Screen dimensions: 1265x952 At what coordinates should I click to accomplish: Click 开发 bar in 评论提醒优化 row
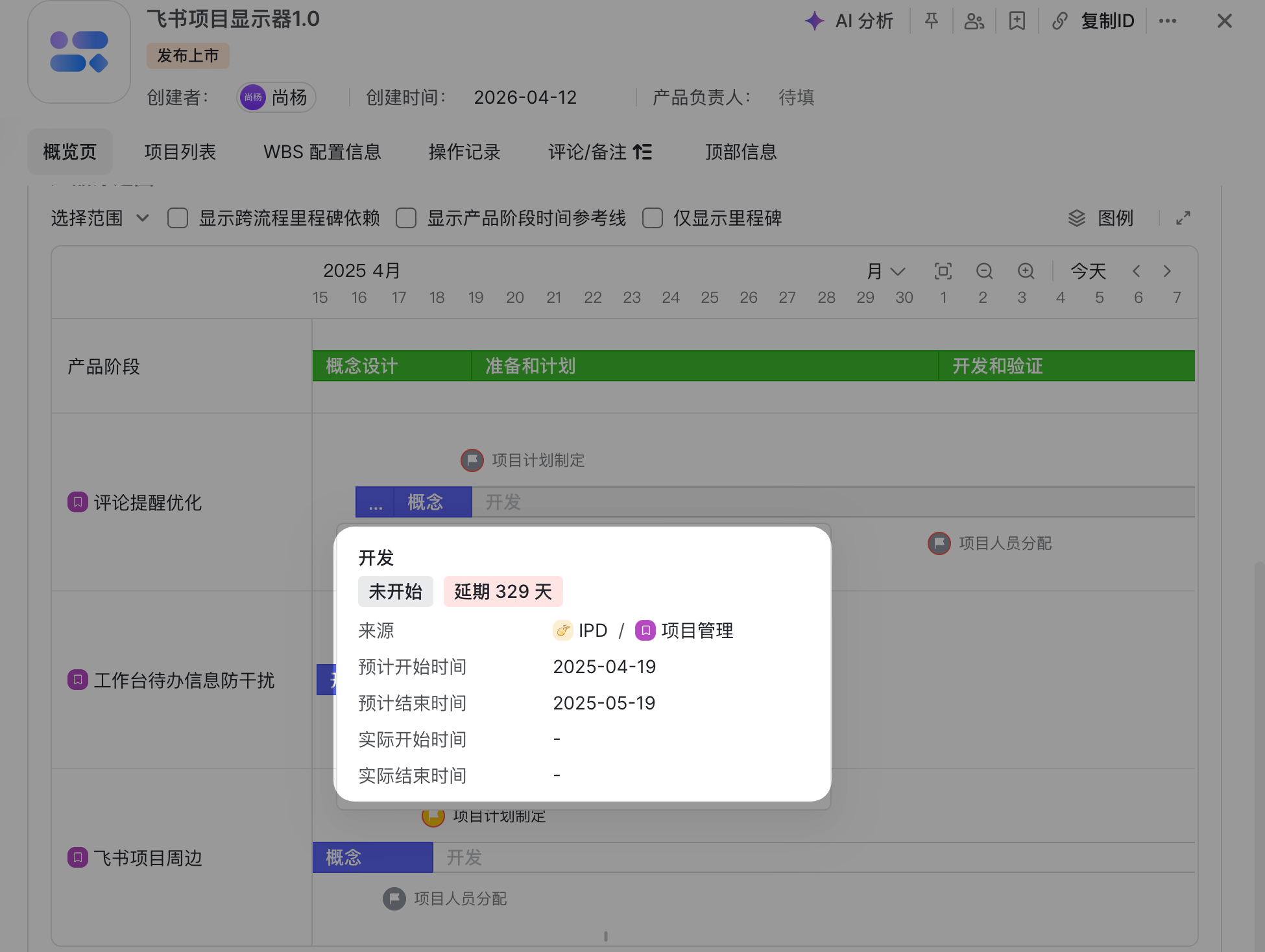coord(834,502)
